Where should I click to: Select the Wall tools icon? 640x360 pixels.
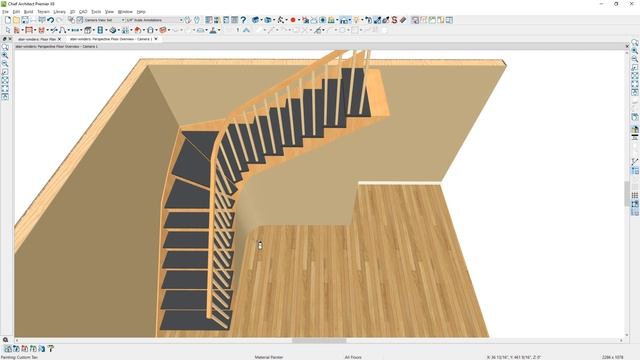pos(17,30)
